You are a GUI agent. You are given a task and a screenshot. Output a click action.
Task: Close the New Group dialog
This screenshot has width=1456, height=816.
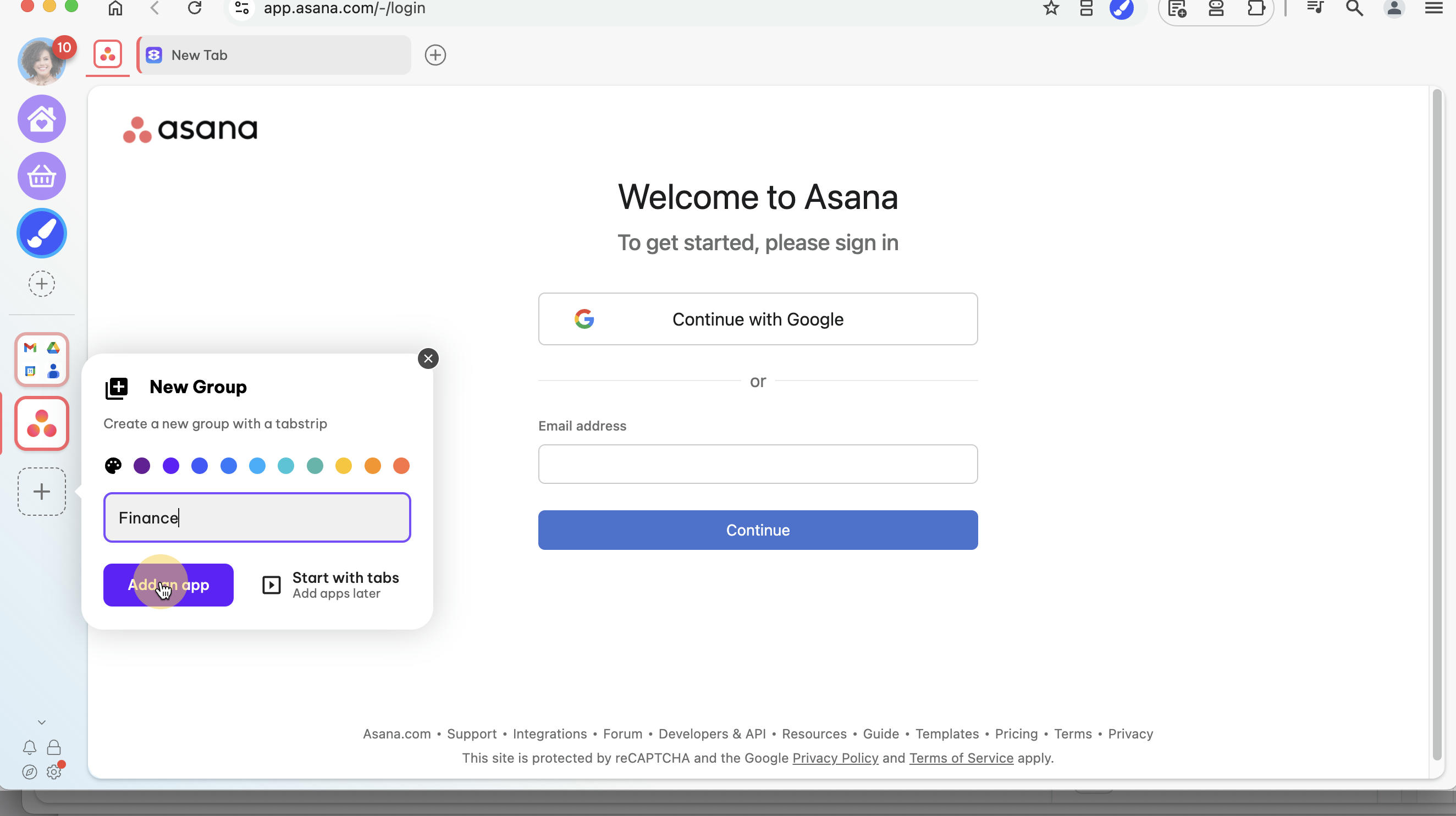point(428,359)
